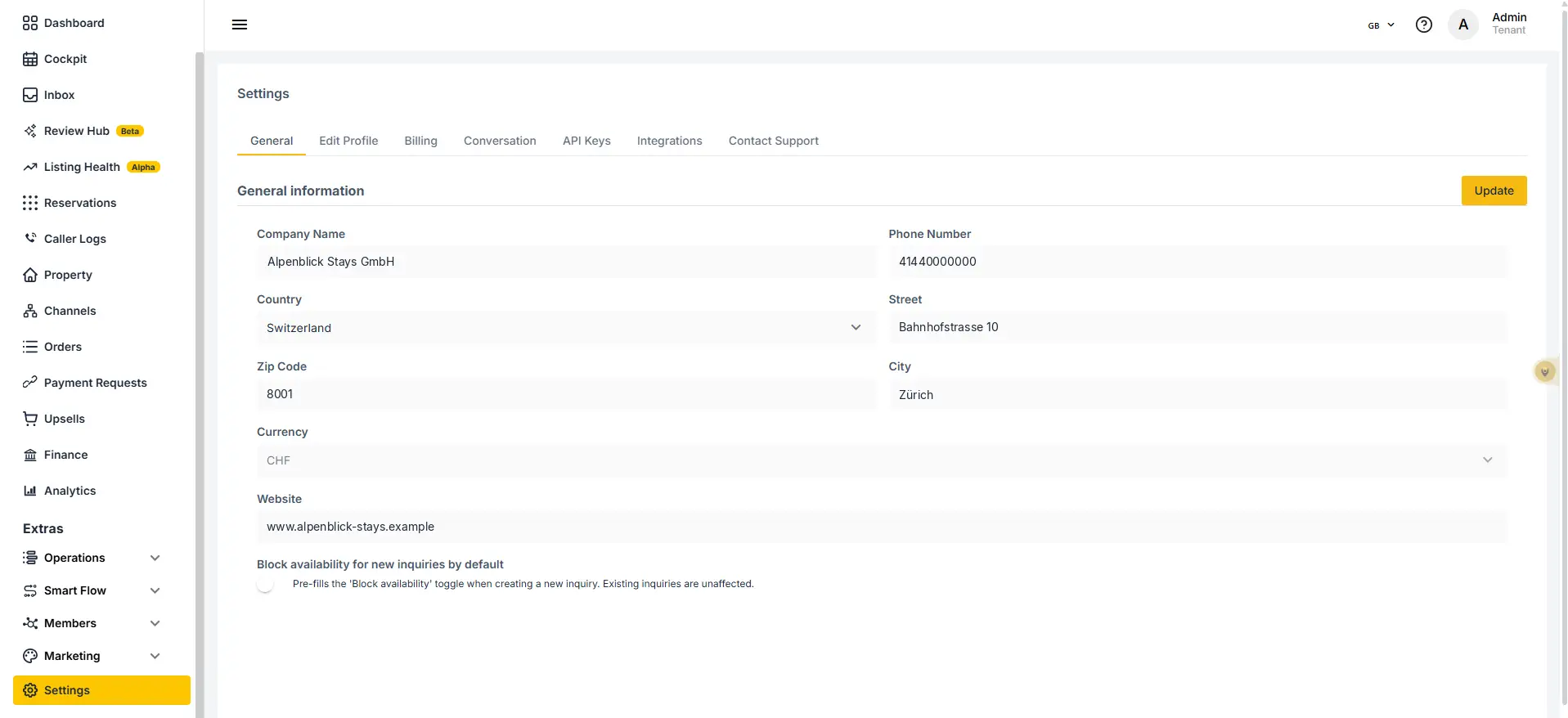This screenshot has width=1568, height=718.
Task: Click the Zip Code field showing 8001
Action: 566,394
